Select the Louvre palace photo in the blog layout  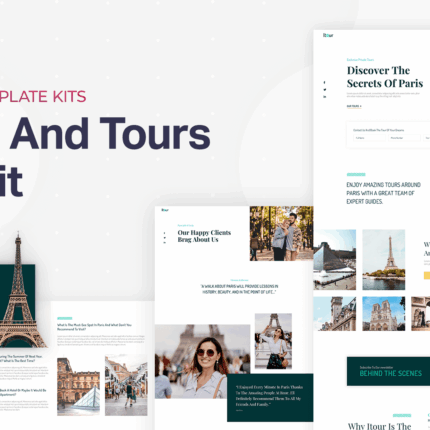pyautogui.click(x=78, y=386)
